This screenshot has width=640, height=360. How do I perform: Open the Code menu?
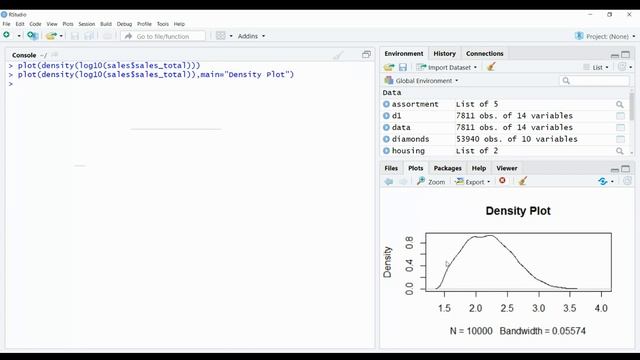pos(35,24)
